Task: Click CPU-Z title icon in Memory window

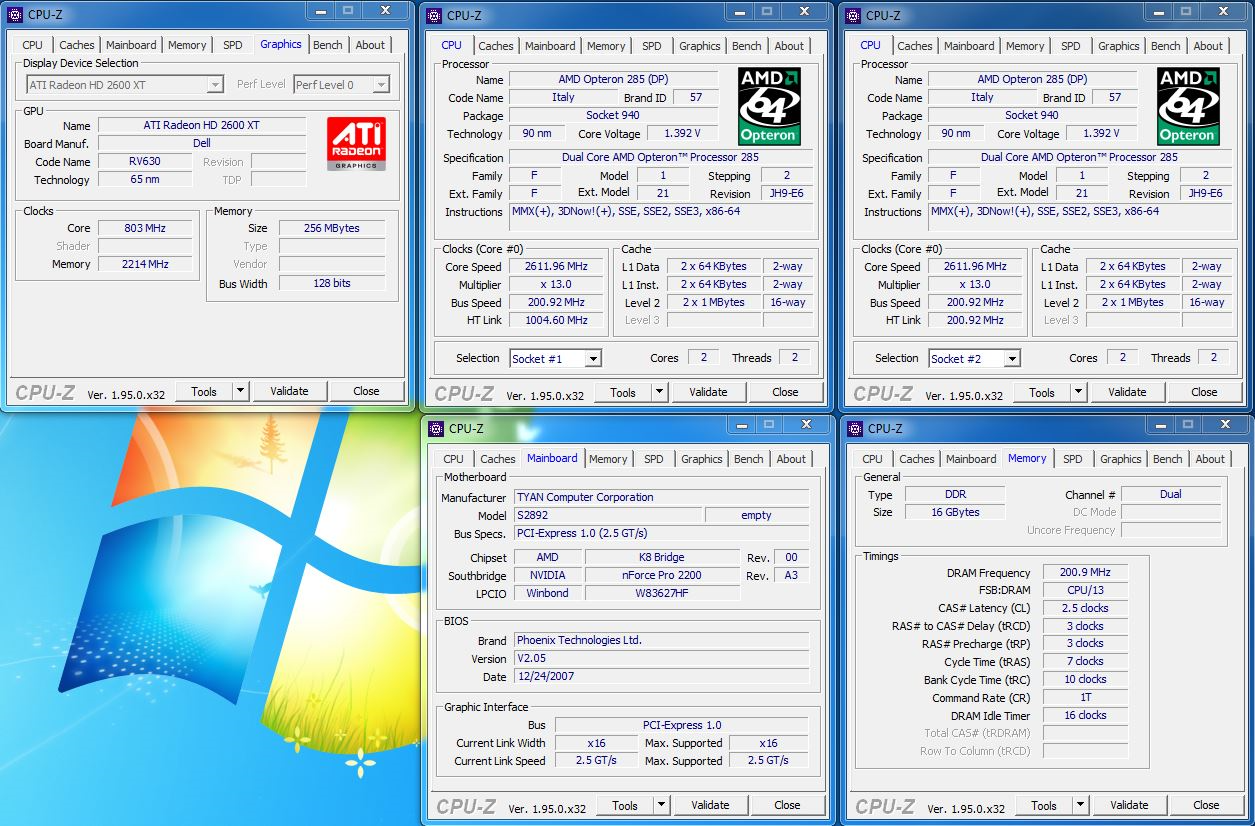Action: pos(855,429)
